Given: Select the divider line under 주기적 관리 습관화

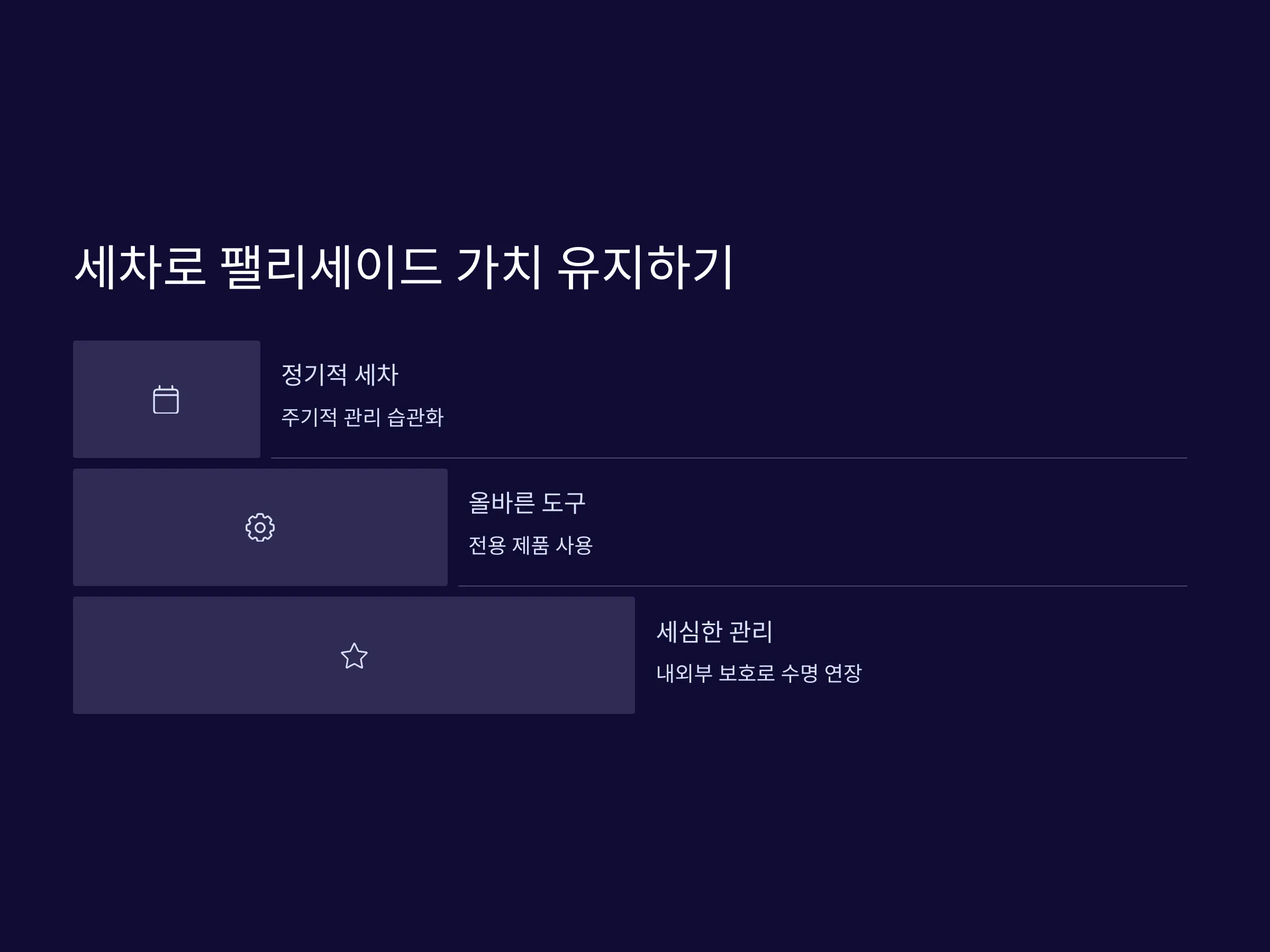Looking at the screenshot, I should pos(729,458).
